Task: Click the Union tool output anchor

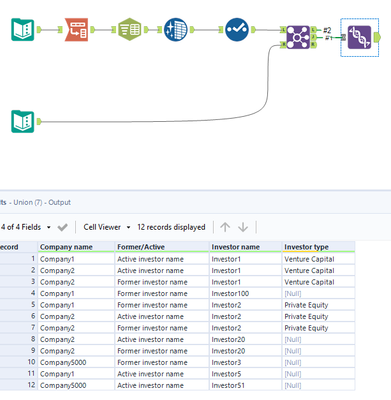Action: 378,37
